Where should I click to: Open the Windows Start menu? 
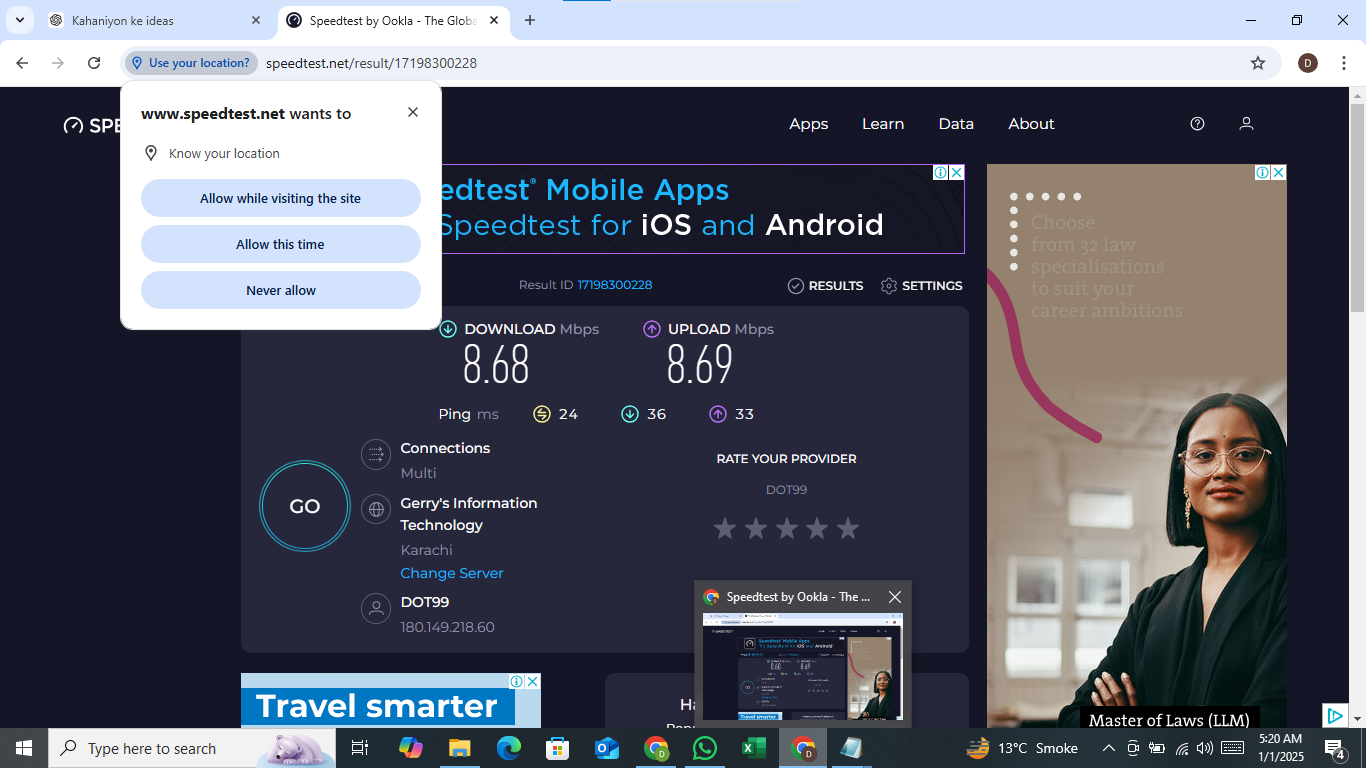click(24, 748)
